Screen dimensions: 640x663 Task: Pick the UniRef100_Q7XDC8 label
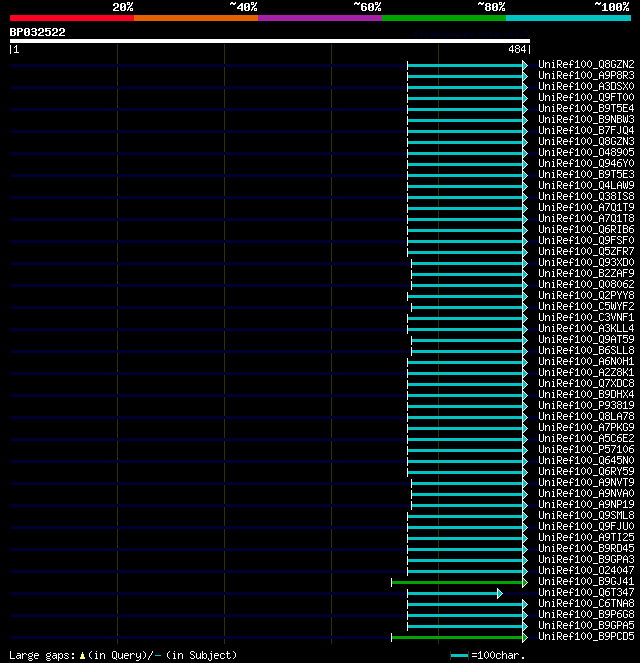click(586, 383)
